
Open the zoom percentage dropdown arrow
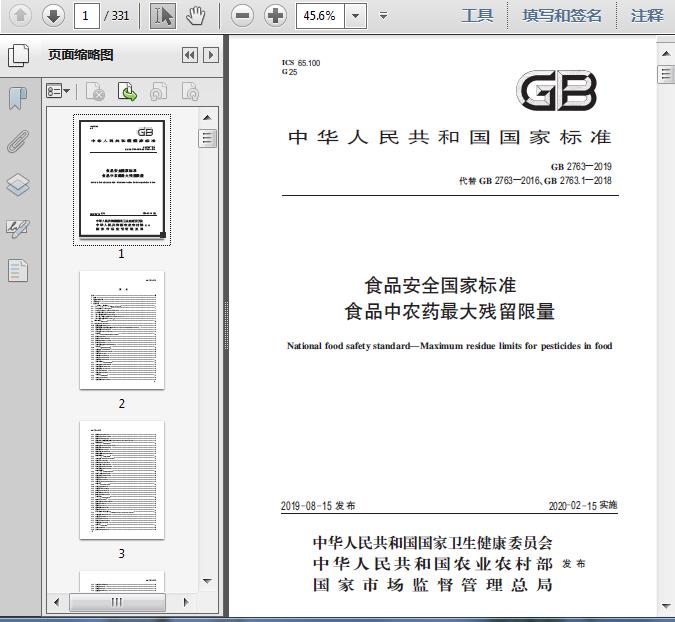coord(356,16)
